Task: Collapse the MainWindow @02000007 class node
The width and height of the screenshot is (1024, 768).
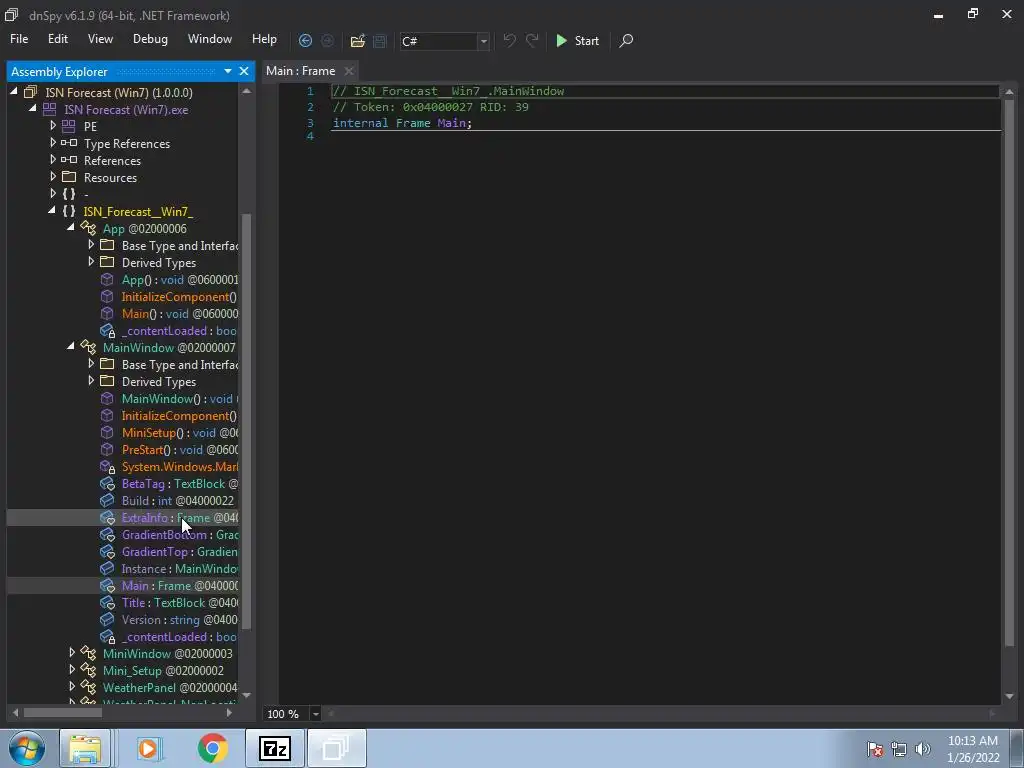Action: pyautogui.click(x=71, y=346)
